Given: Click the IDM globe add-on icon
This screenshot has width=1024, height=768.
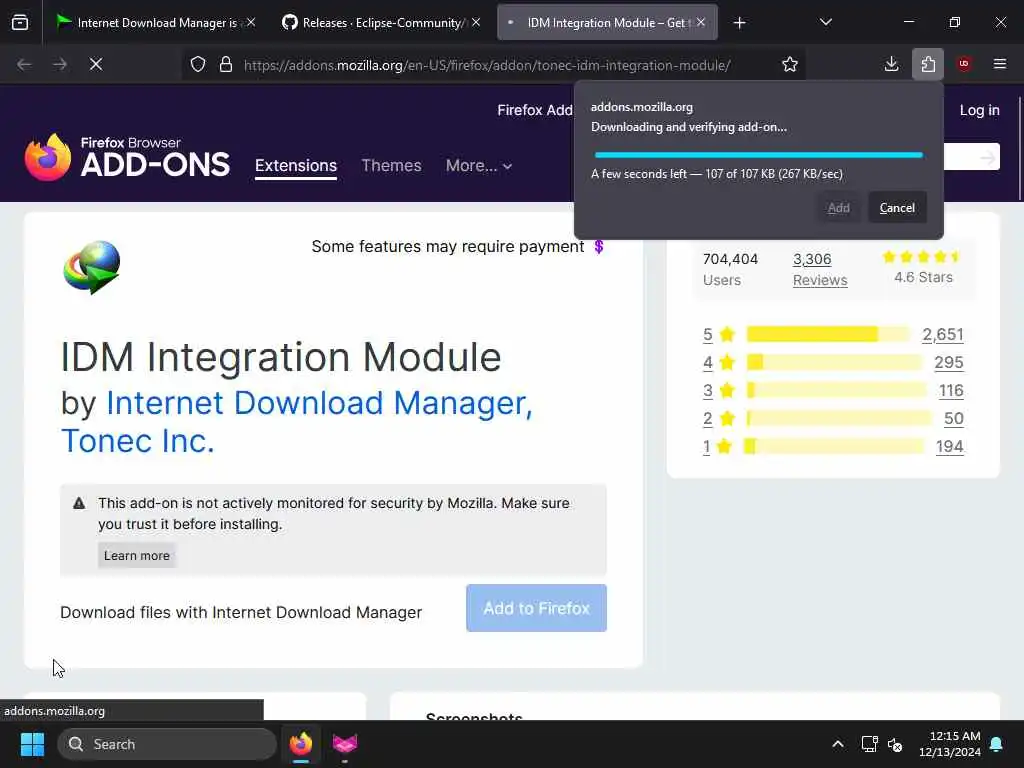Looking at the screenshot, I should tap(92, 268).
